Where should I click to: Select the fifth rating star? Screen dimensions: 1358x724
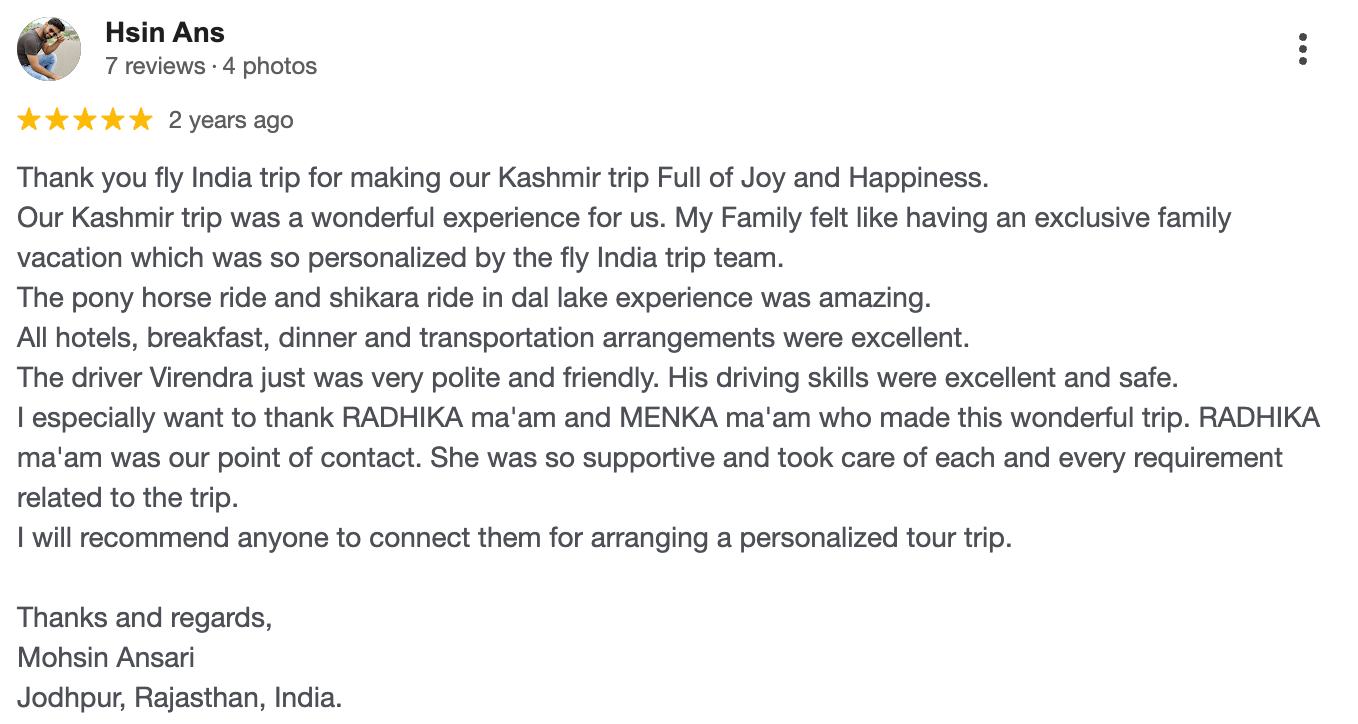[x=141, y=121]
